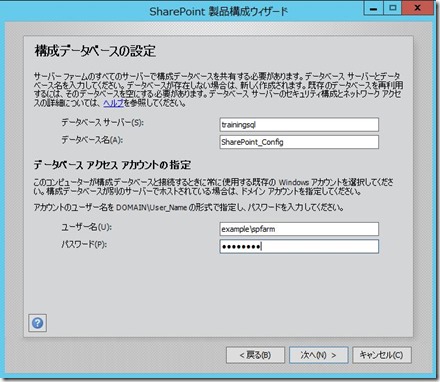Select the heading 構成データベースの設定
The width and height of the screenshot is (440, 382).
[95, 51]
